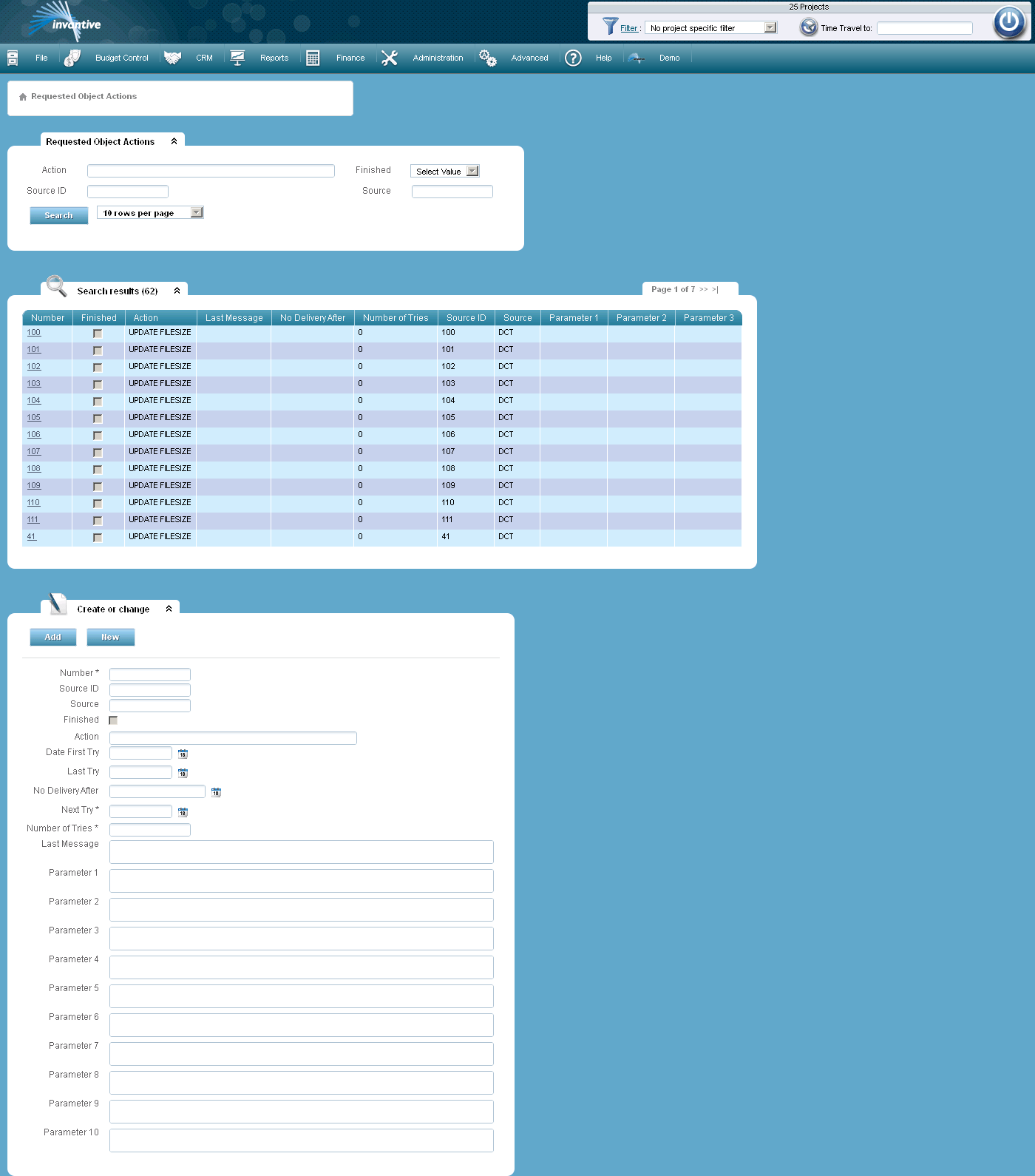The image size is (1035, 1176).
Task: Open record number 106 link
Action: click(34, 435)
